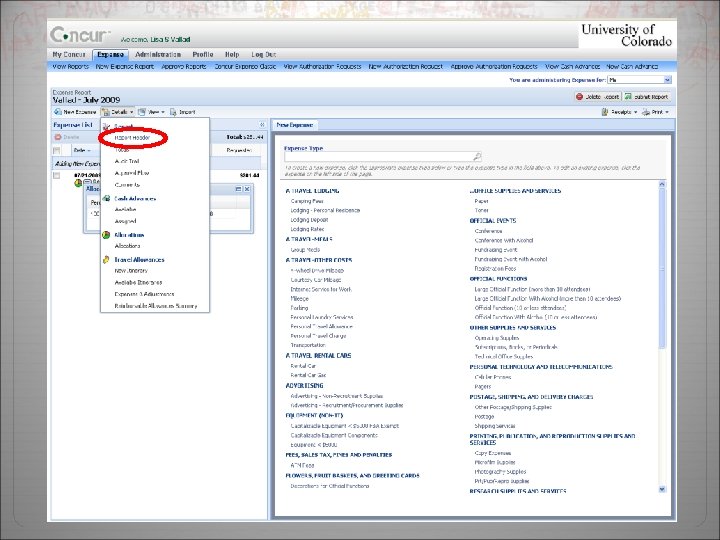The width and height of the screenshot is (720, 540).
Task: Open the Details dropdown menu
Action: coord(118,112)
